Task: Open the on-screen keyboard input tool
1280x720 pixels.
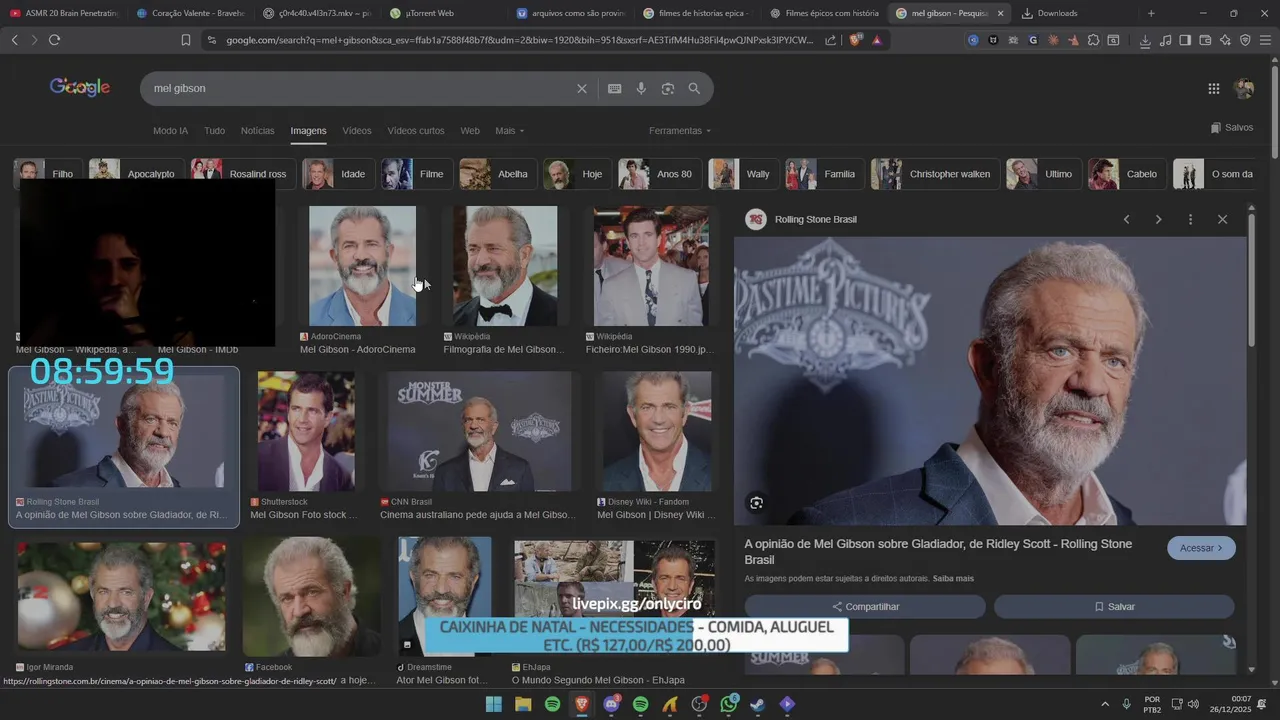Action: 614,88
